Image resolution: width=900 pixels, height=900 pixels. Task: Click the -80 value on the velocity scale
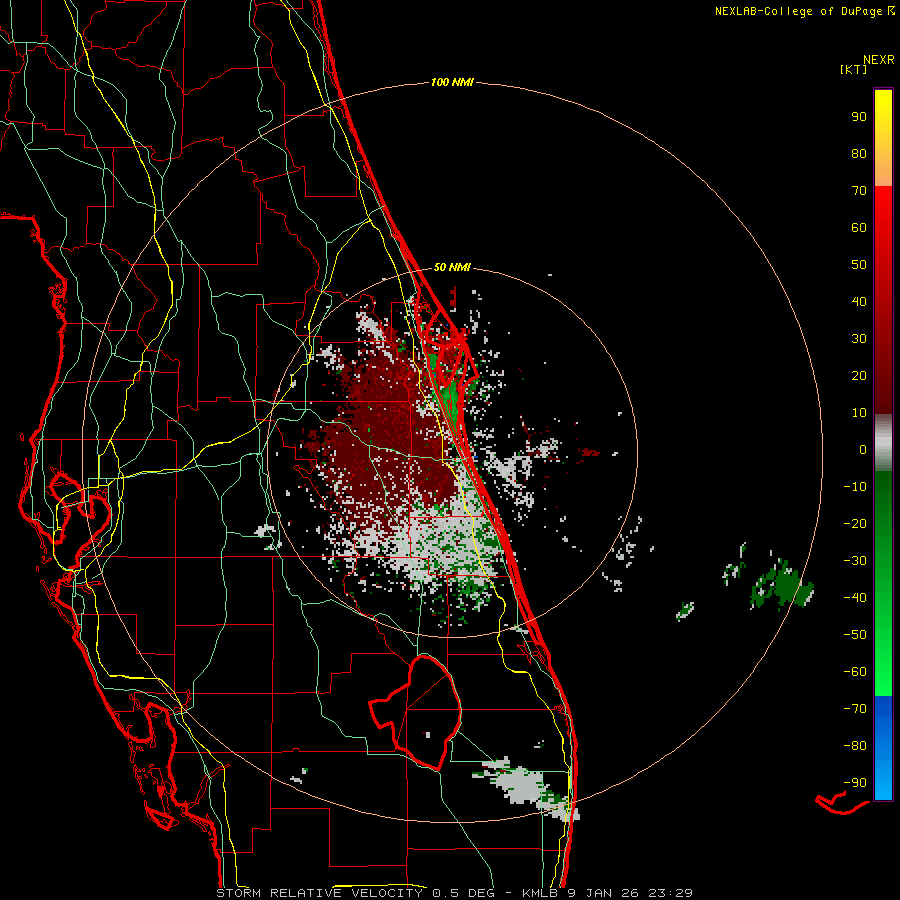pos(855,746)
